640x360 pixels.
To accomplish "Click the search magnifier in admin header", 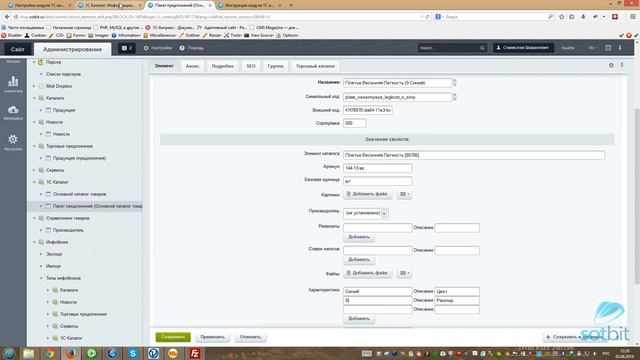I will click(x=482, y=48).
